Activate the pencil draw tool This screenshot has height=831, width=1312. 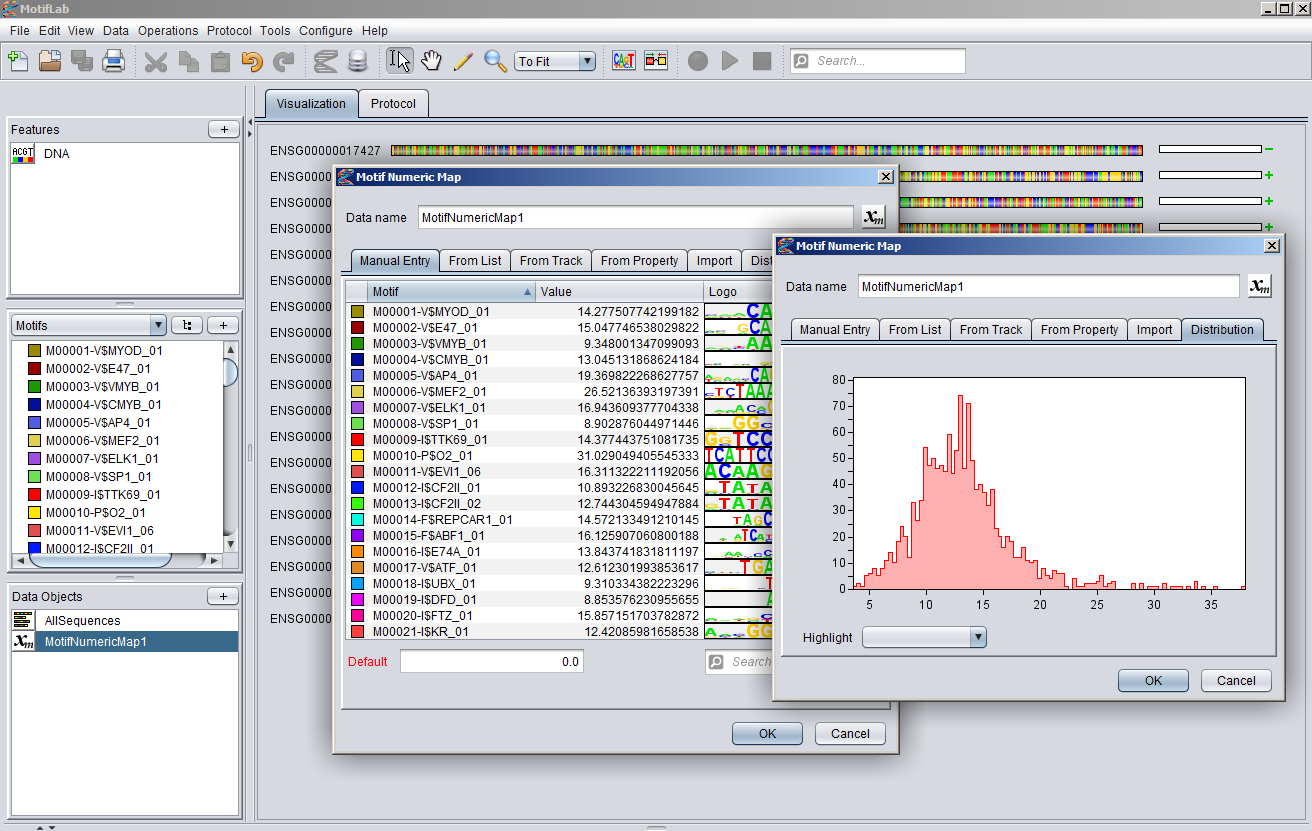463,61
